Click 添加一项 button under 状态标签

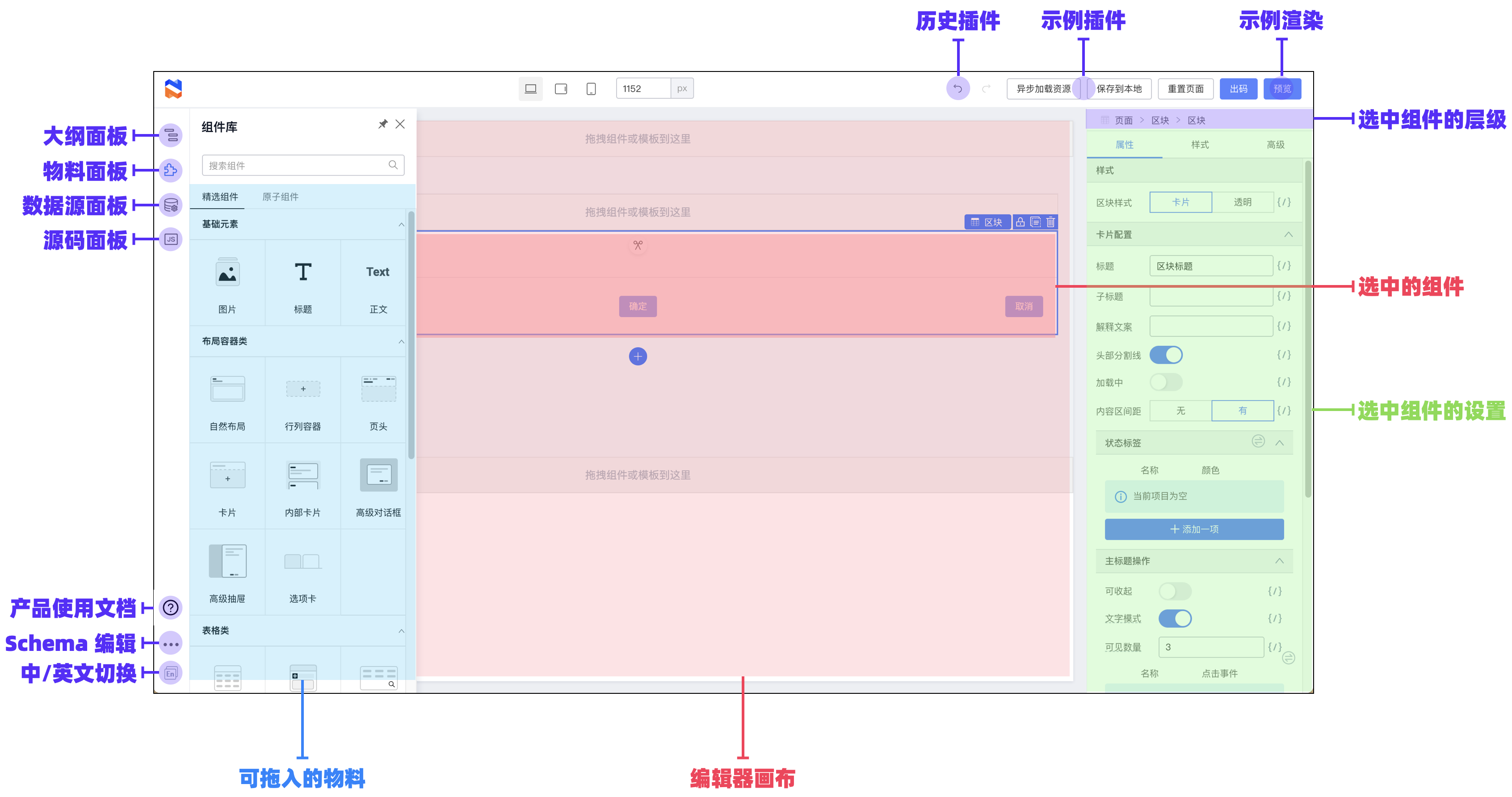(x=1194, y=529)
